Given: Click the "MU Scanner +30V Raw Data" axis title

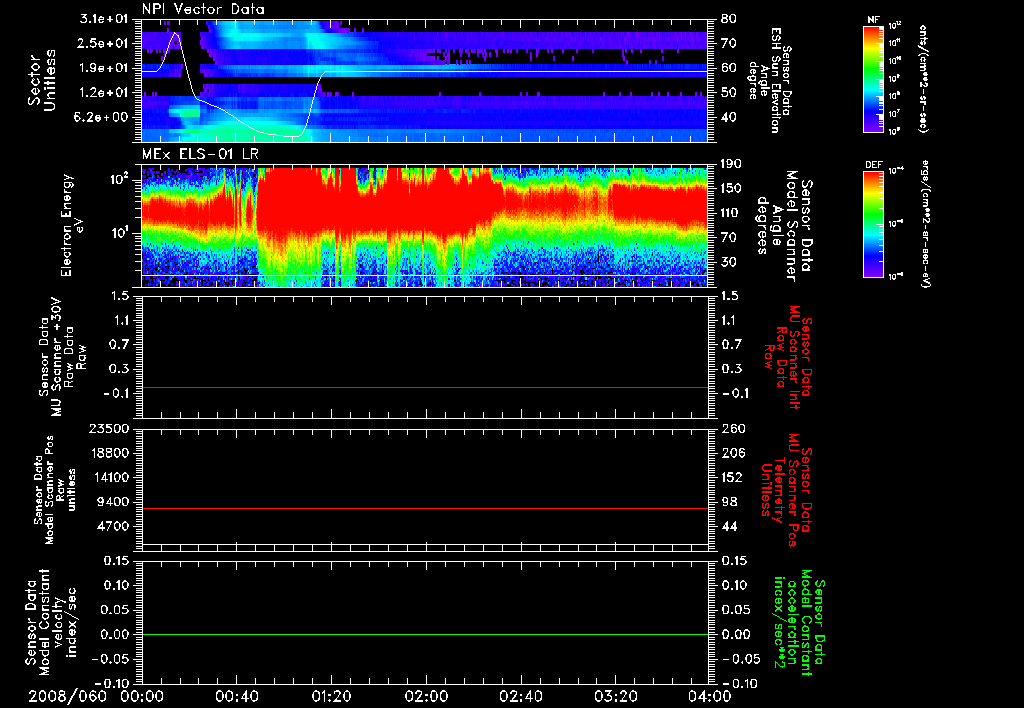Looking at the screenshot, I should pyautogui.click(x=63, y=356).
